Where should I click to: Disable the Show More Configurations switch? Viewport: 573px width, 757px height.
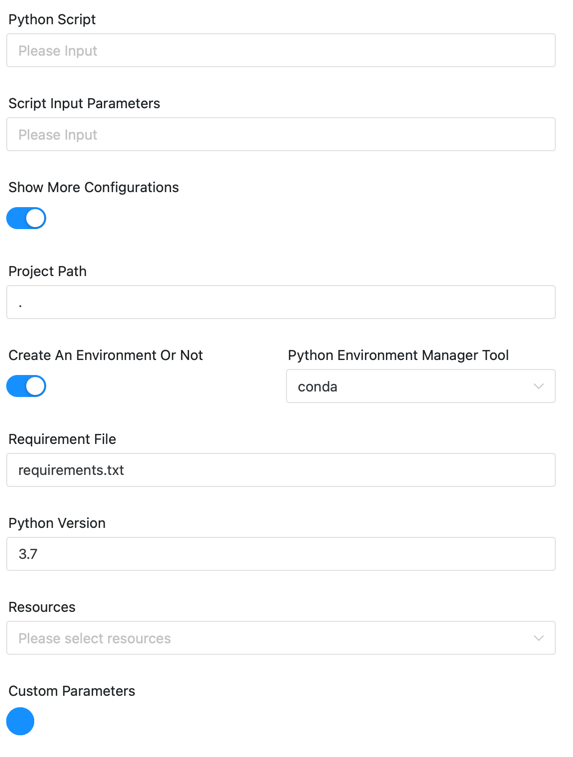point(26,218)
